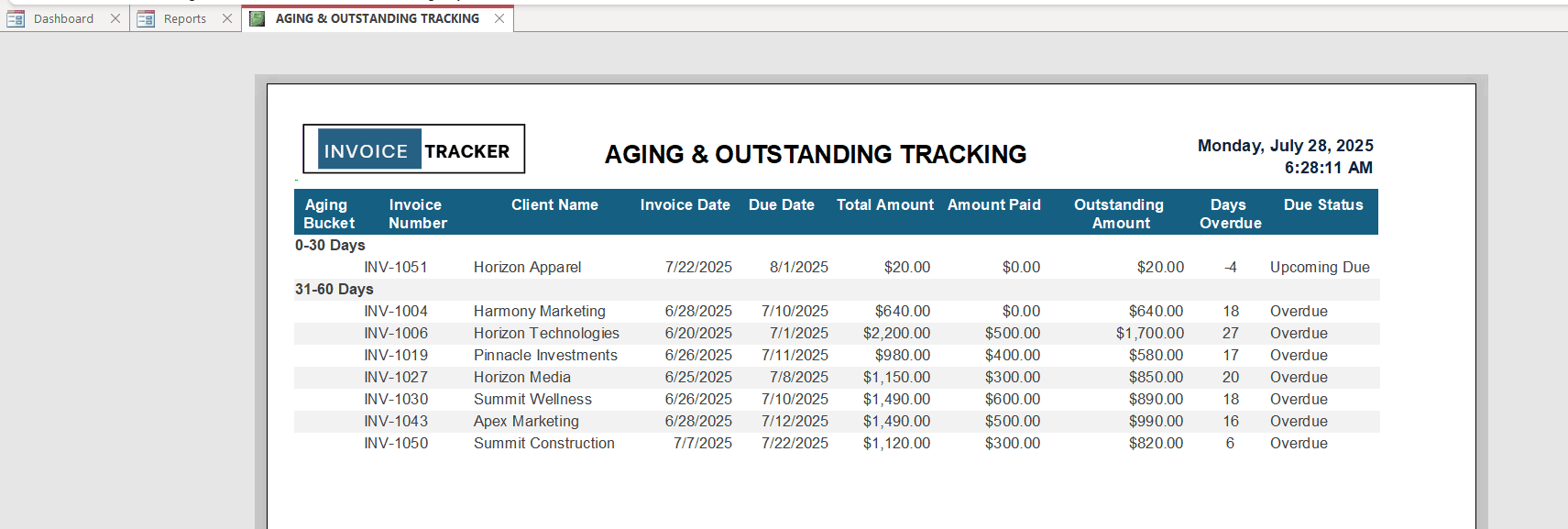1568x529 pixels.
Task: Click client name Horizon Apparel
Action: click(527, 267)
